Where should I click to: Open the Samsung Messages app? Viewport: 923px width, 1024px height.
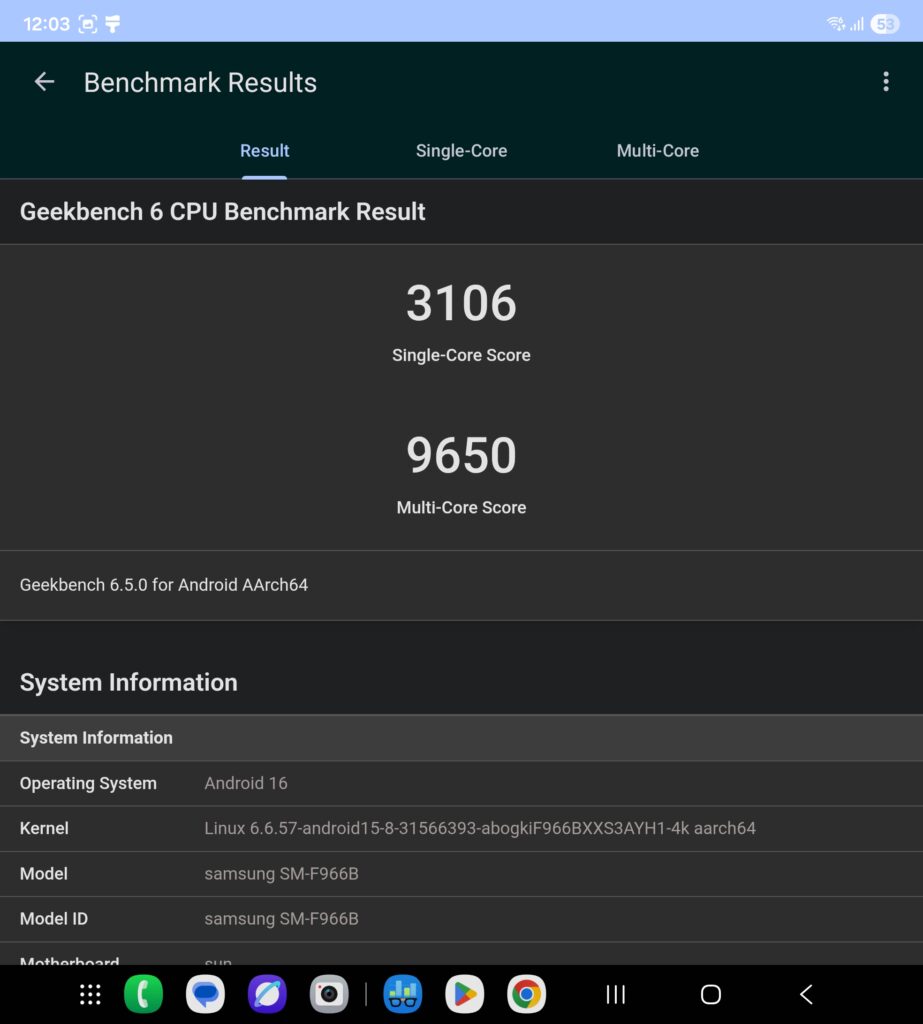click(205, 994)
